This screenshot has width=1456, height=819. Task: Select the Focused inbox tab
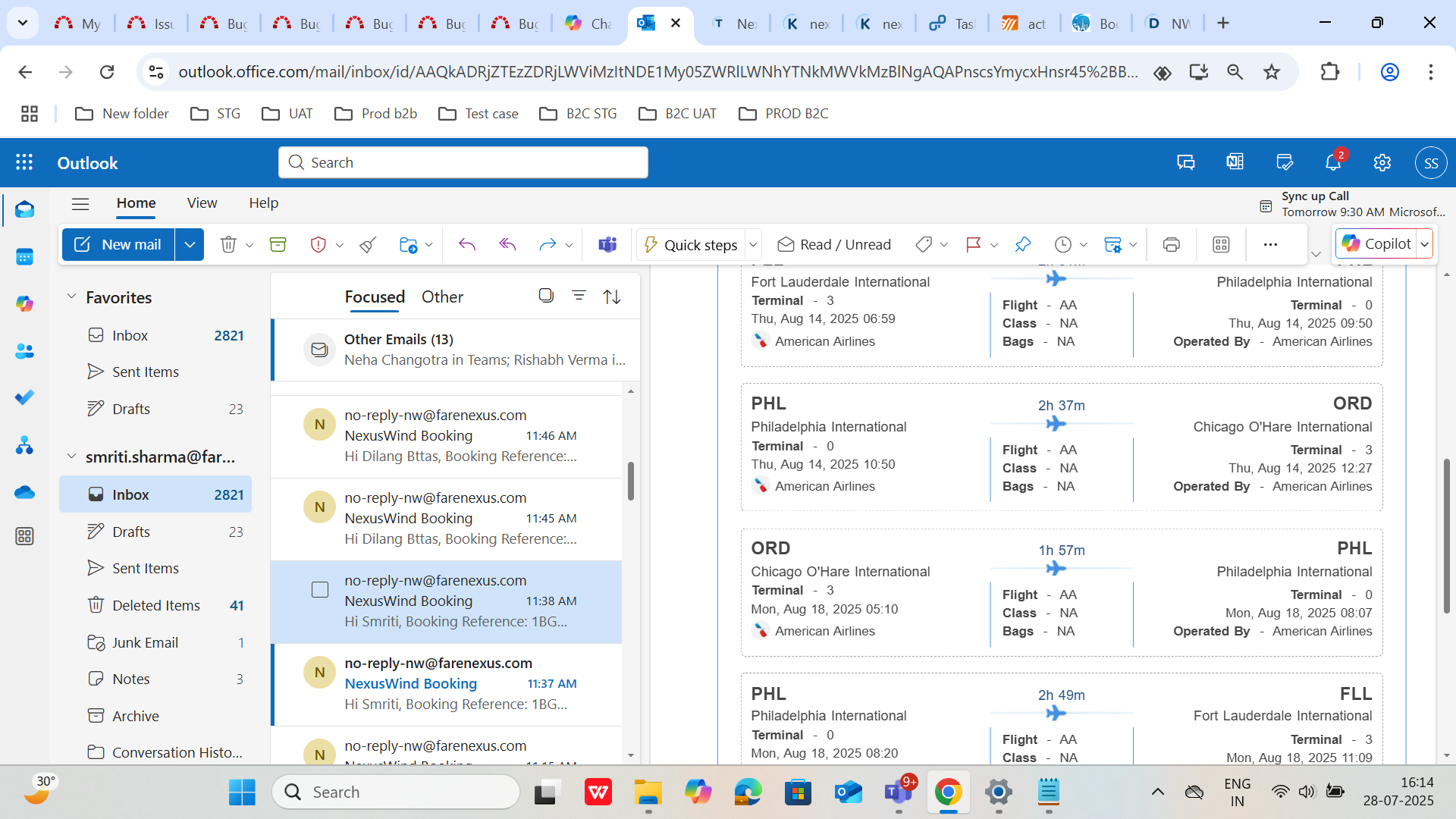coord(375,297)
